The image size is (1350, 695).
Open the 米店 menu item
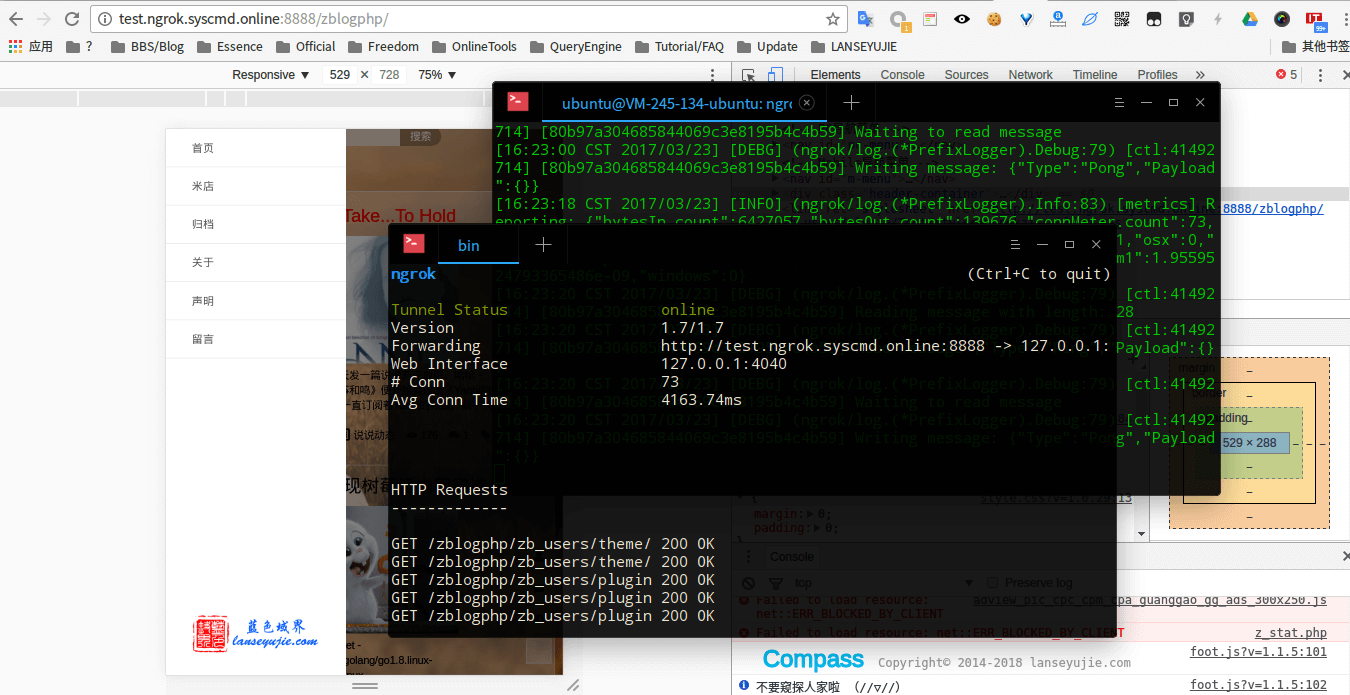256,186
